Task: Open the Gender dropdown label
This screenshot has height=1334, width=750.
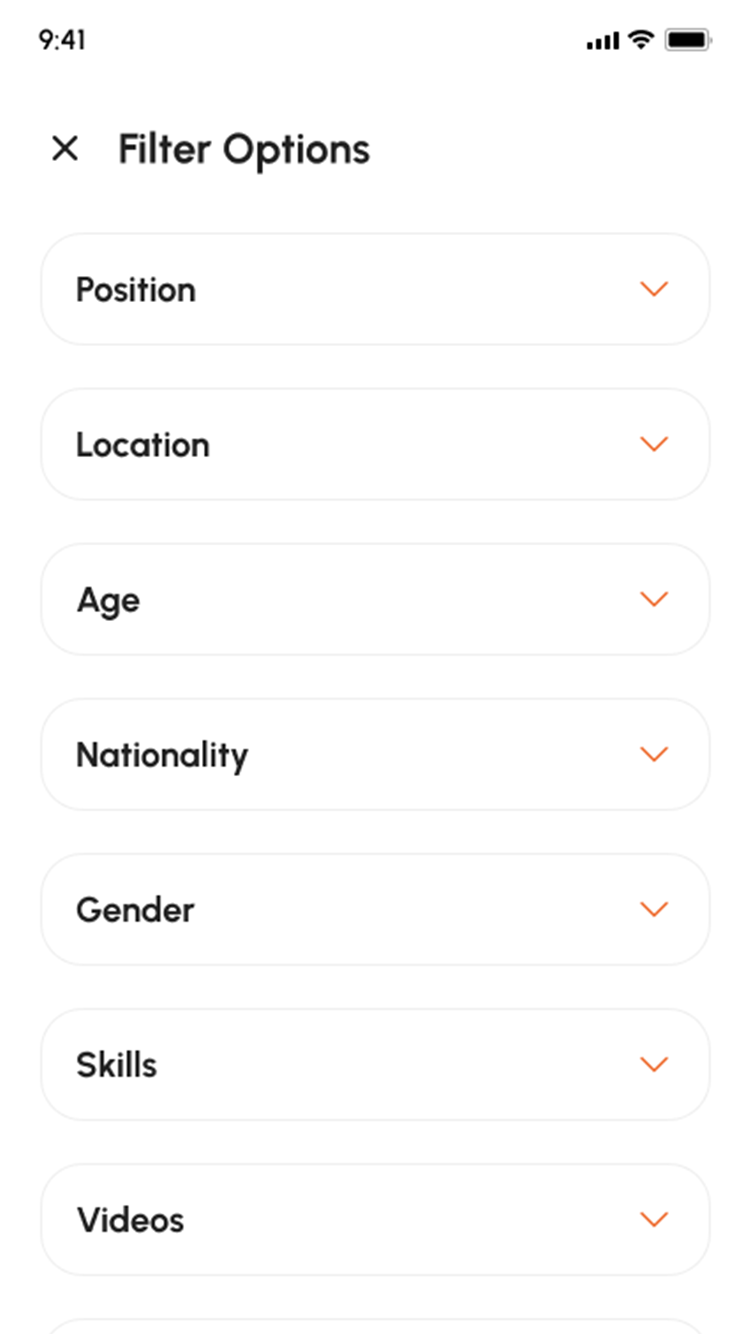Action: (135, 910)
